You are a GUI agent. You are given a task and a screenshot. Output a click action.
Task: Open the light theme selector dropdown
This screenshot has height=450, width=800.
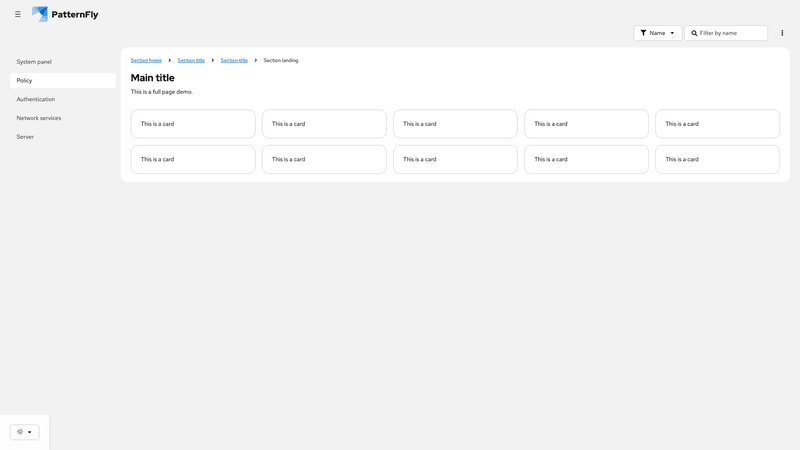point(24,432)
